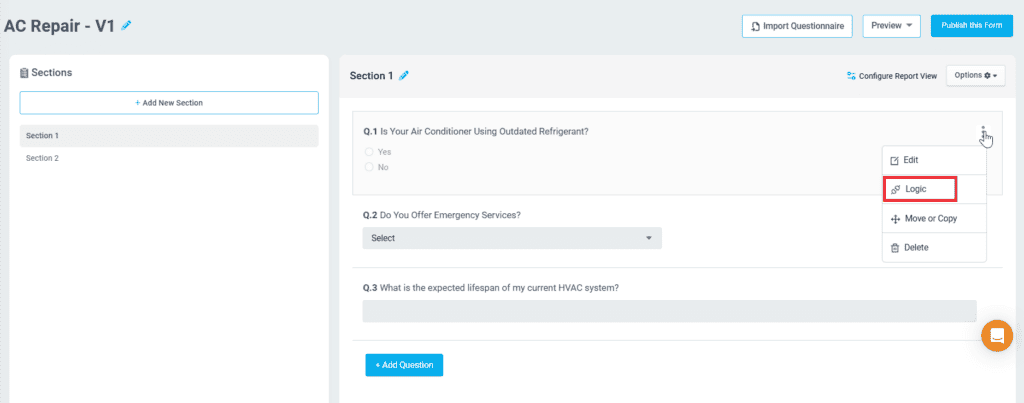The image size is (1024, 403).
Task: Click the pencil icon next to AC Repair - V1
Action: pos(126,26)
